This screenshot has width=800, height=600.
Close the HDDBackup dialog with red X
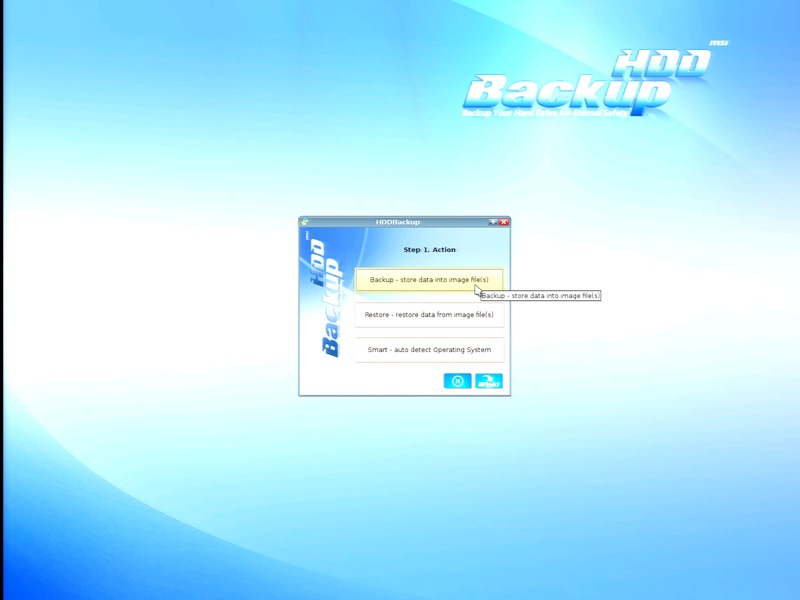click(504, 222)
